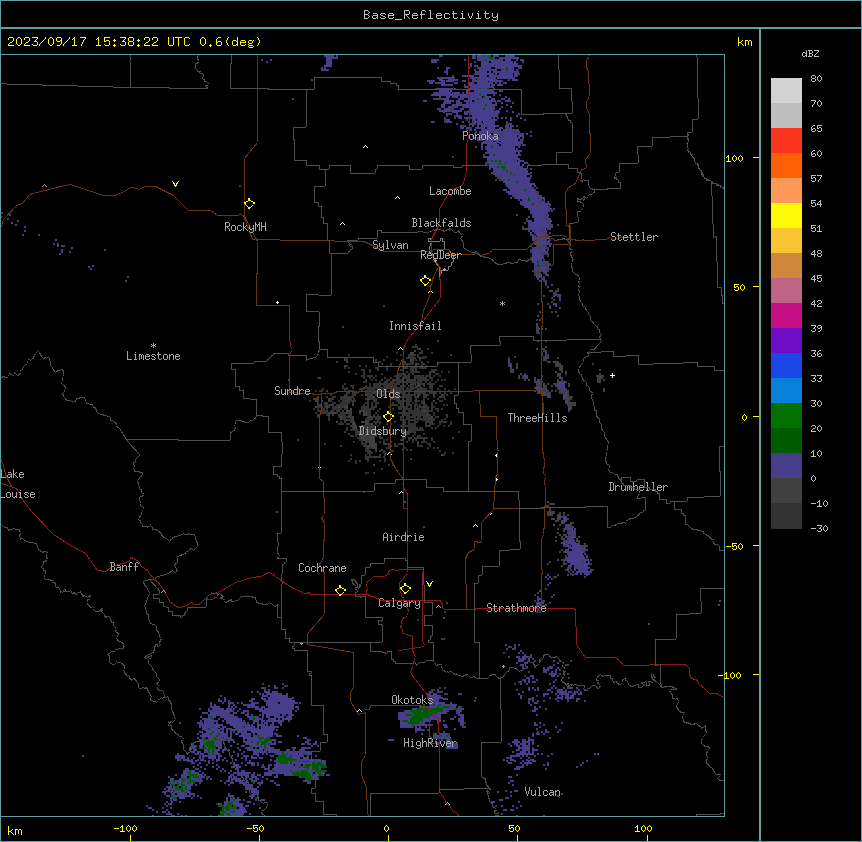
Task: Click the Limestone label
Action: click(153, 356)
